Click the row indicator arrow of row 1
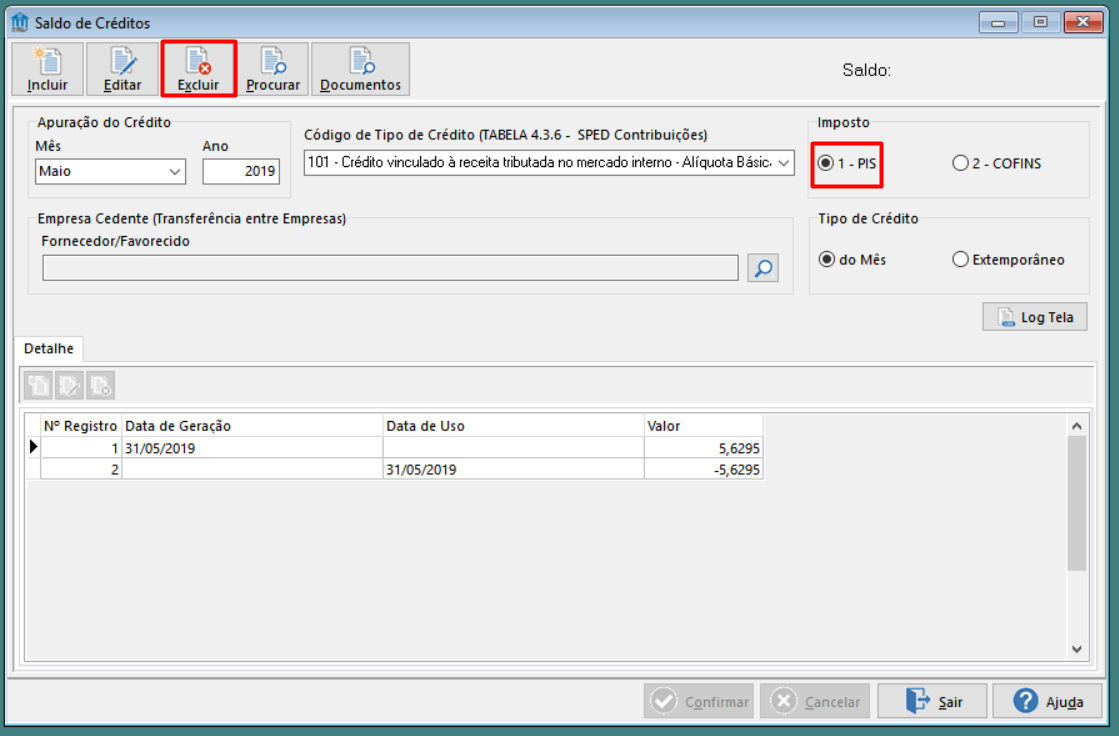 click(33, 448)
